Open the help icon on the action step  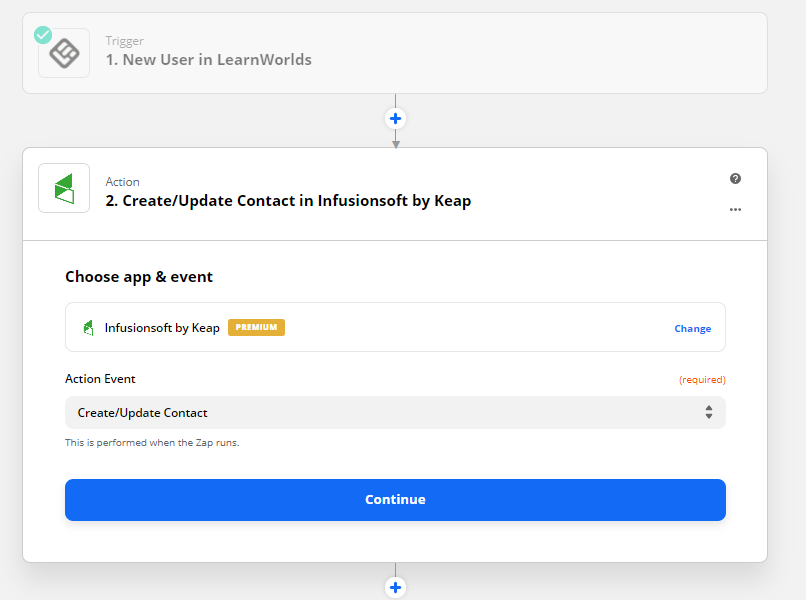coord(735,178)
